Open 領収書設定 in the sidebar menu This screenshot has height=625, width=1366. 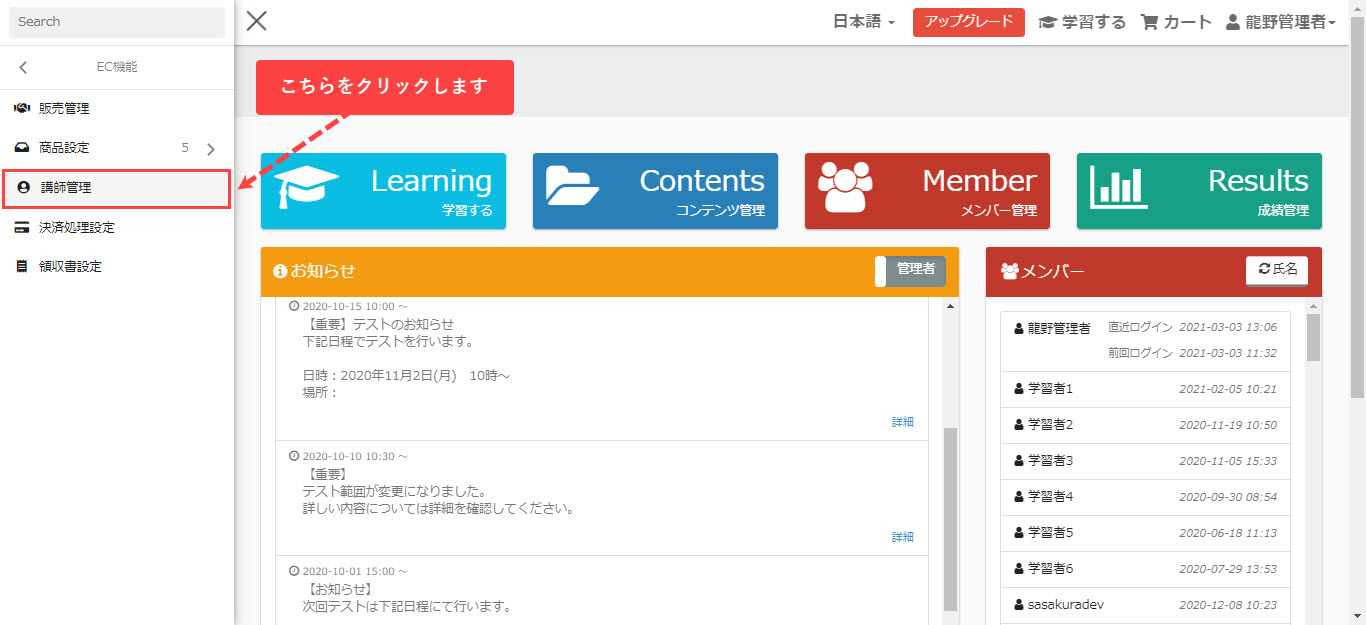pyautogui.click(x=70, y=267)
